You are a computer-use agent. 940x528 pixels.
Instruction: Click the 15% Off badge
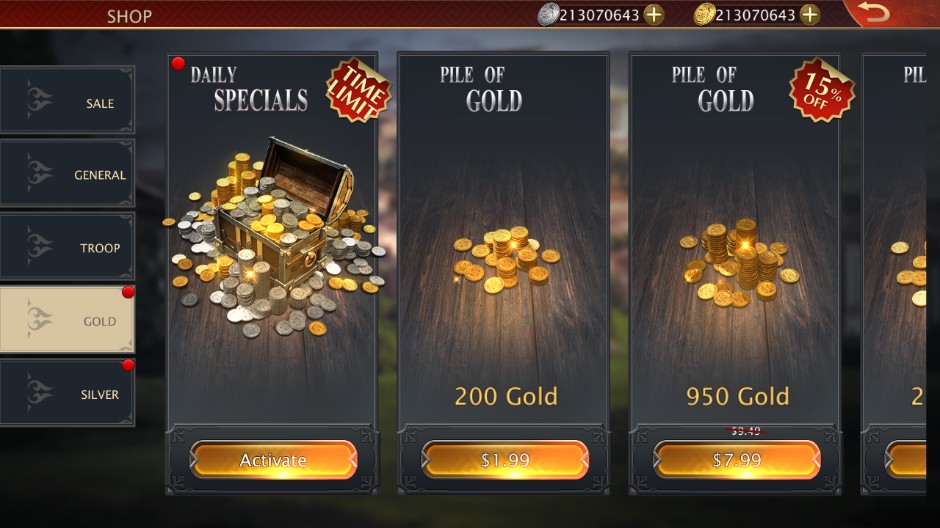tap(822, 90)
